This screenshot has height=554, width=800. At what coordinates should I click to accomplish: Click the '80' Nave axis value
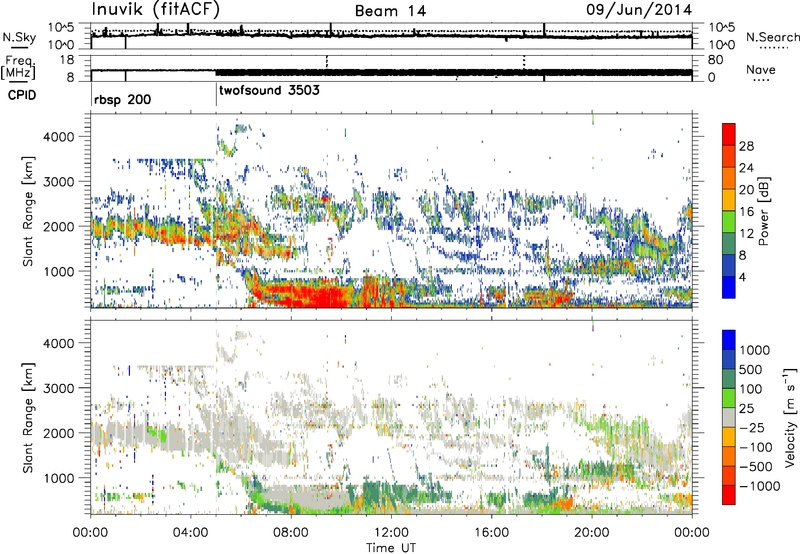coord(715,60)
